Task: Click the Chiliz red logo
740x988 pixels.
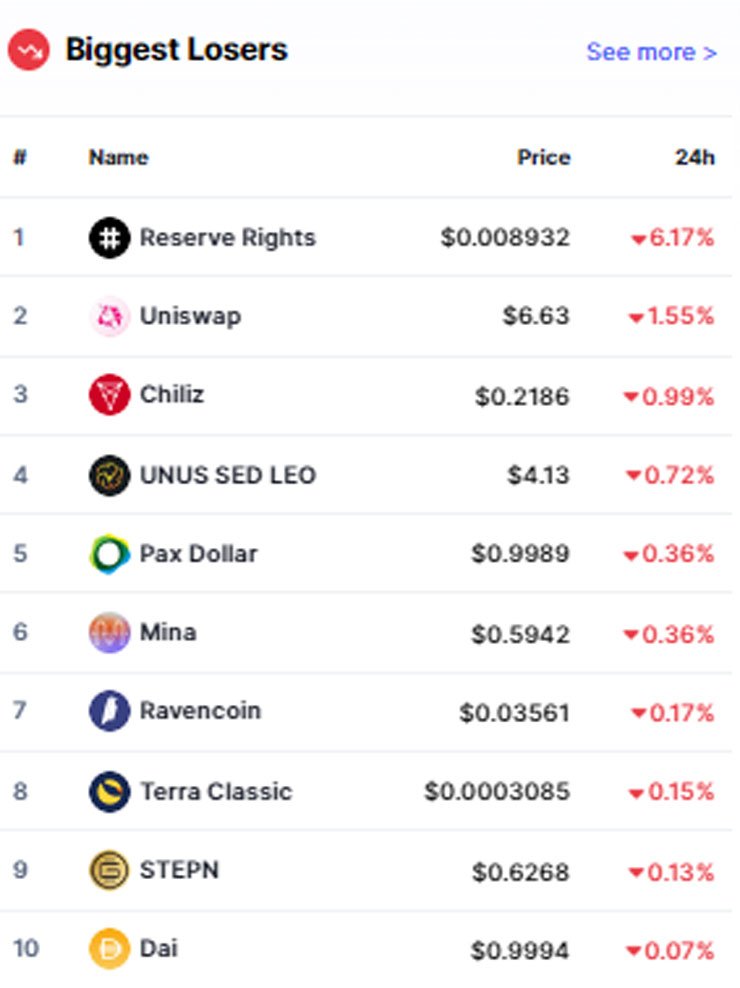Action: (x=110, y=394)
